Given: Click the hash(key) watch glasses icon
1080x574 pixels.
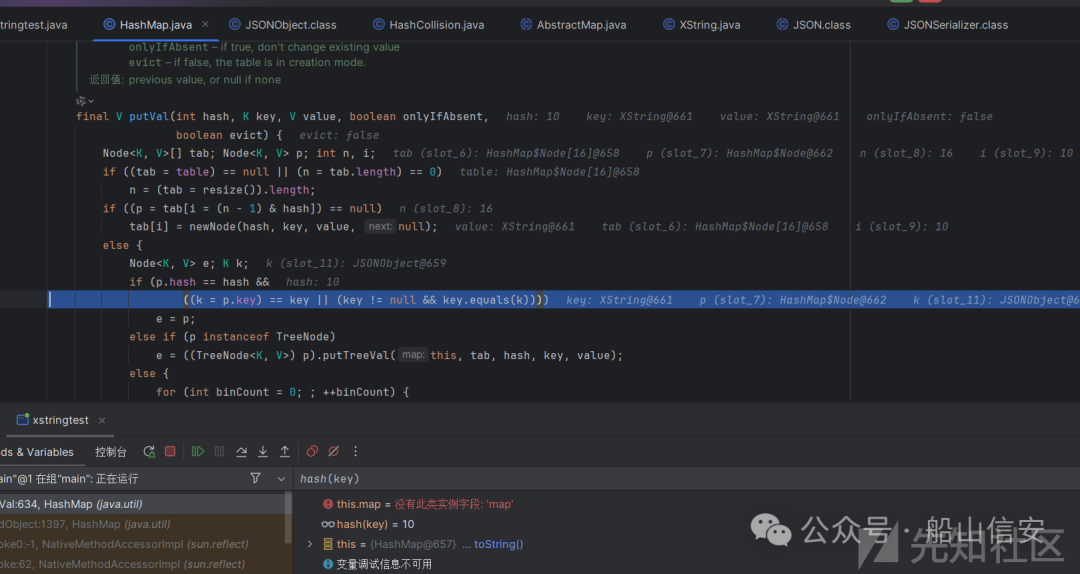Looking at the screenshot, I should [328, 524].
